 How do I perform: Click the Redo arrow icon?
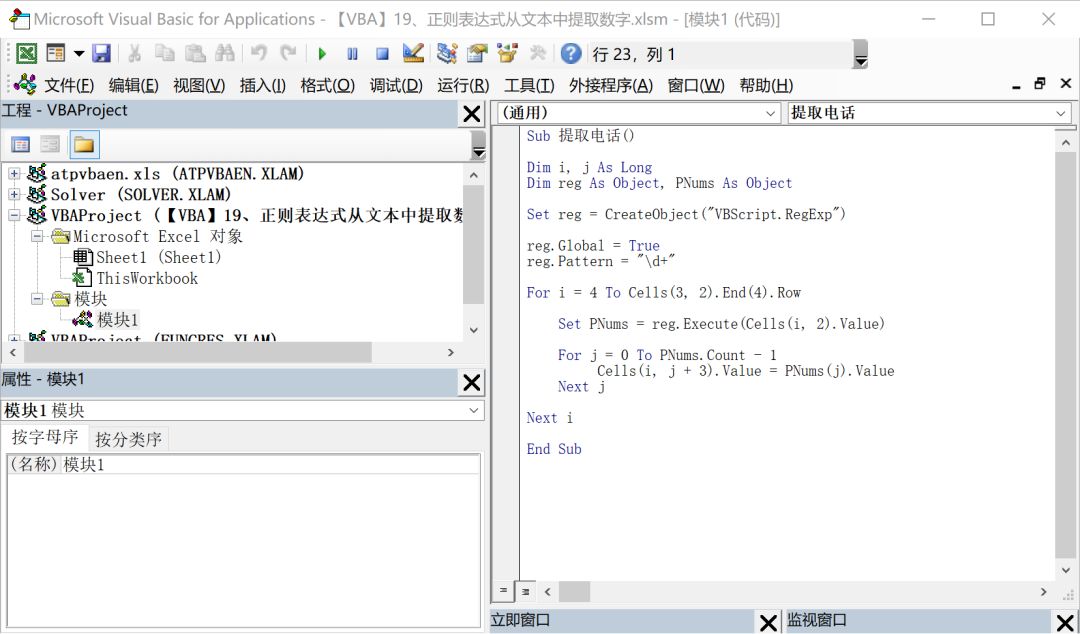pyautogui.click(x=288, y=54)
